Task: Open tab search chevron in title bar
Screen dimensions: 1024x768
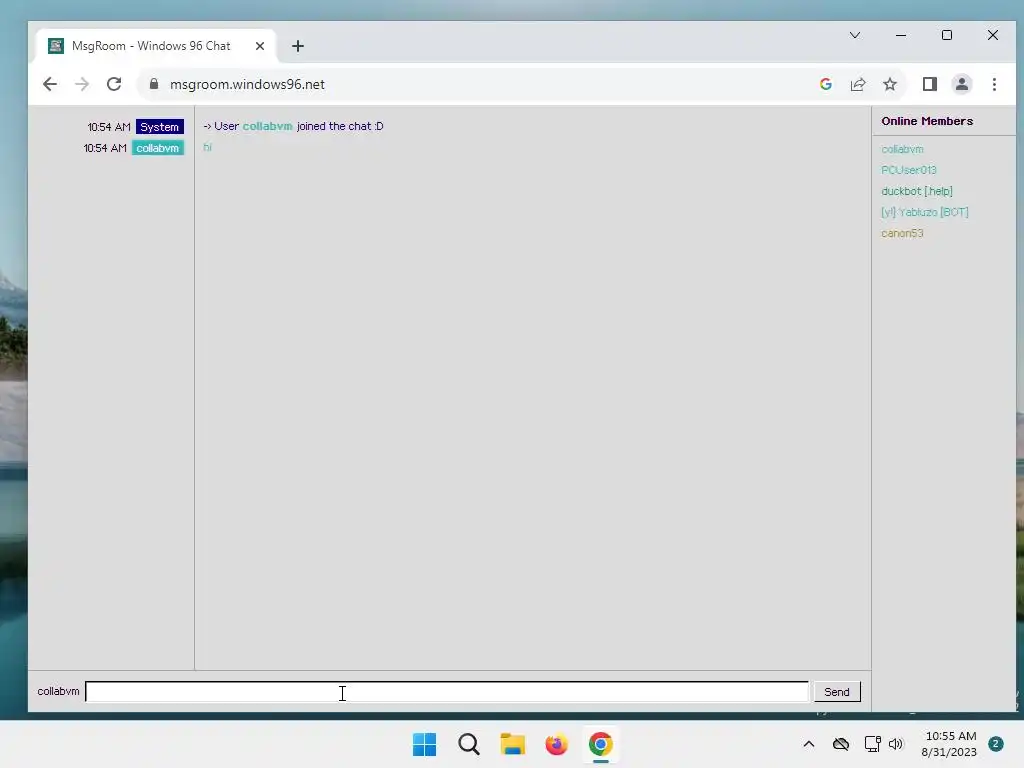Action: (x=854, y=35)
